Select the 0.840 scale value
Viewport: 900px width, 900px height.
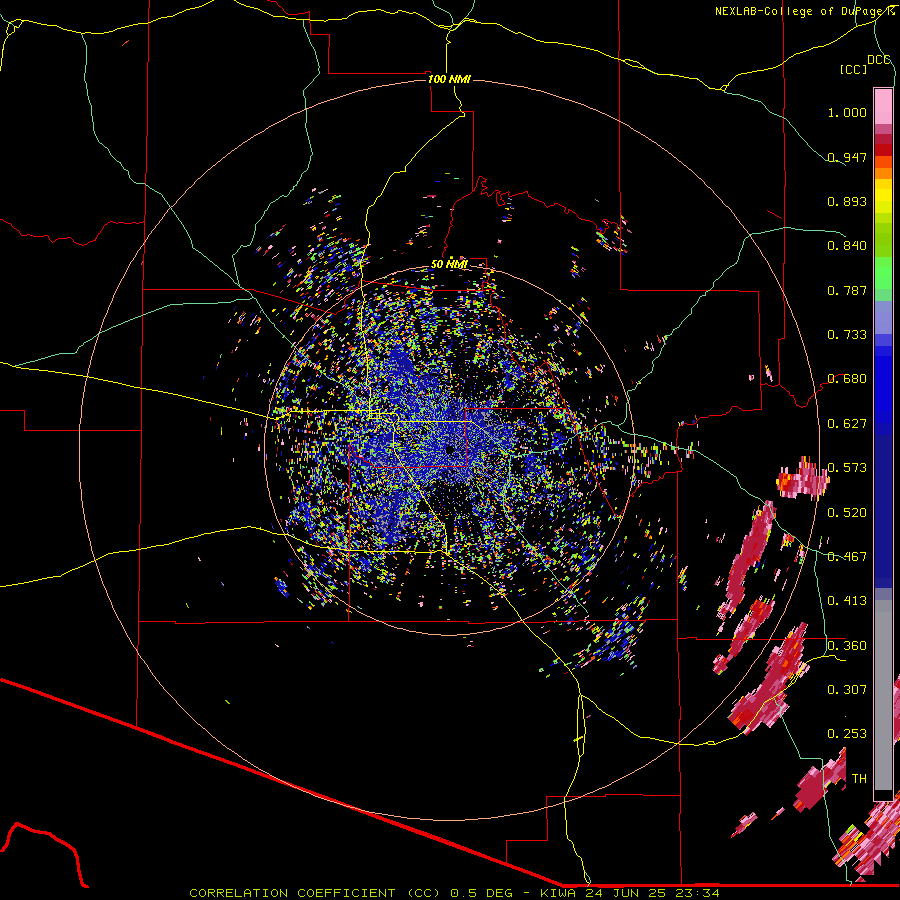[847, 246]
